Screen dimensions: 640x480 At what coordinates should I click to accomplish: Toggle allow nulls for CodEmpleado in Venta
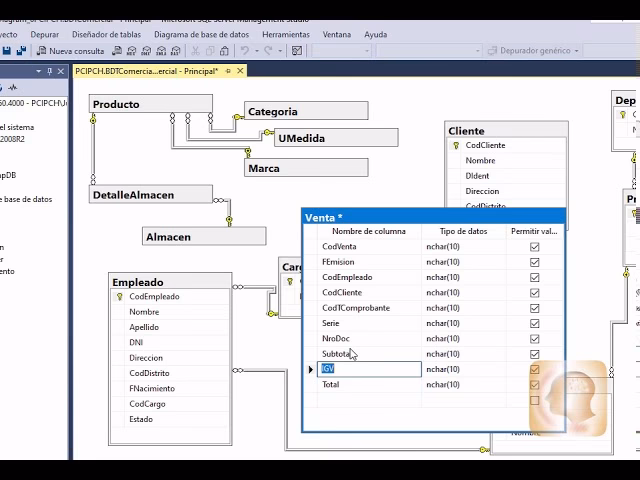(534, 278)
